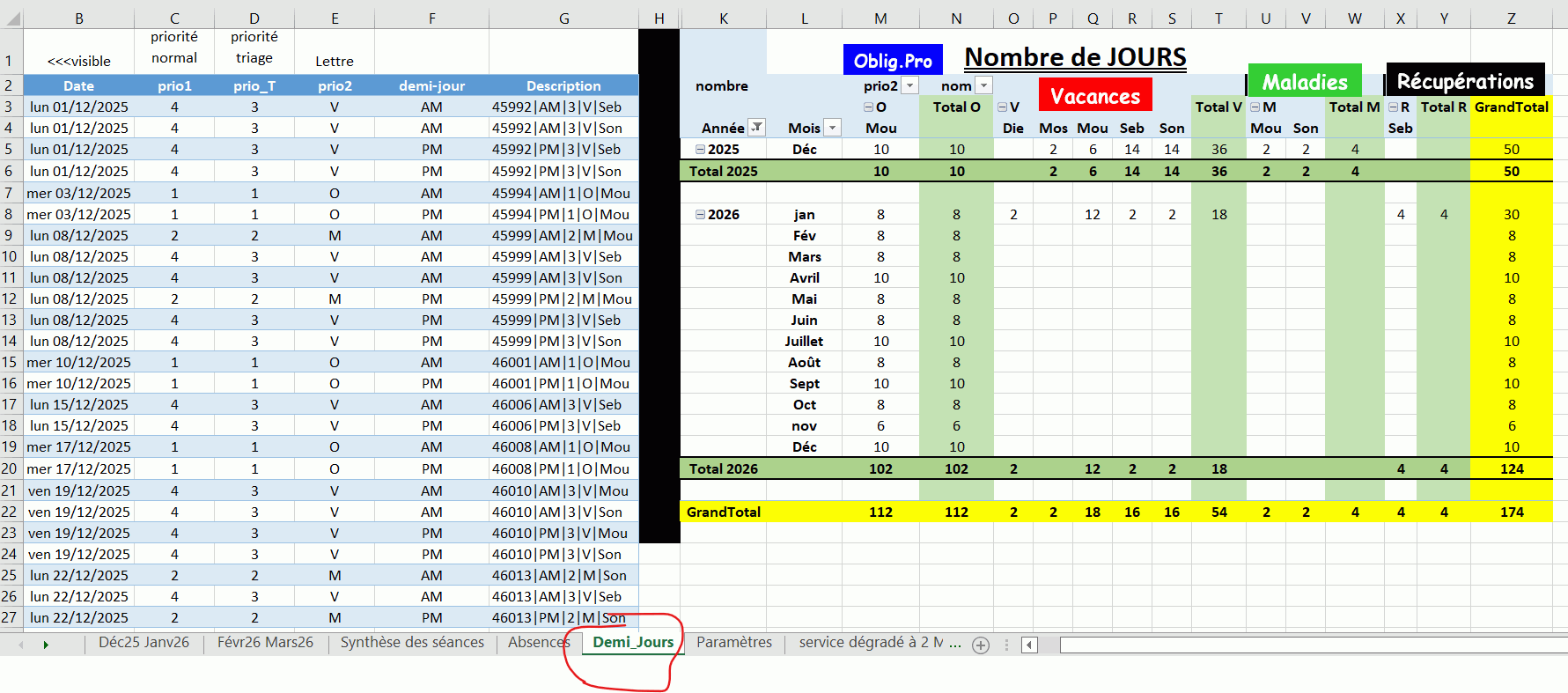1568x693 pixels.
Task: Select the Récupérations black label
Action: [x=1464, y=81]
